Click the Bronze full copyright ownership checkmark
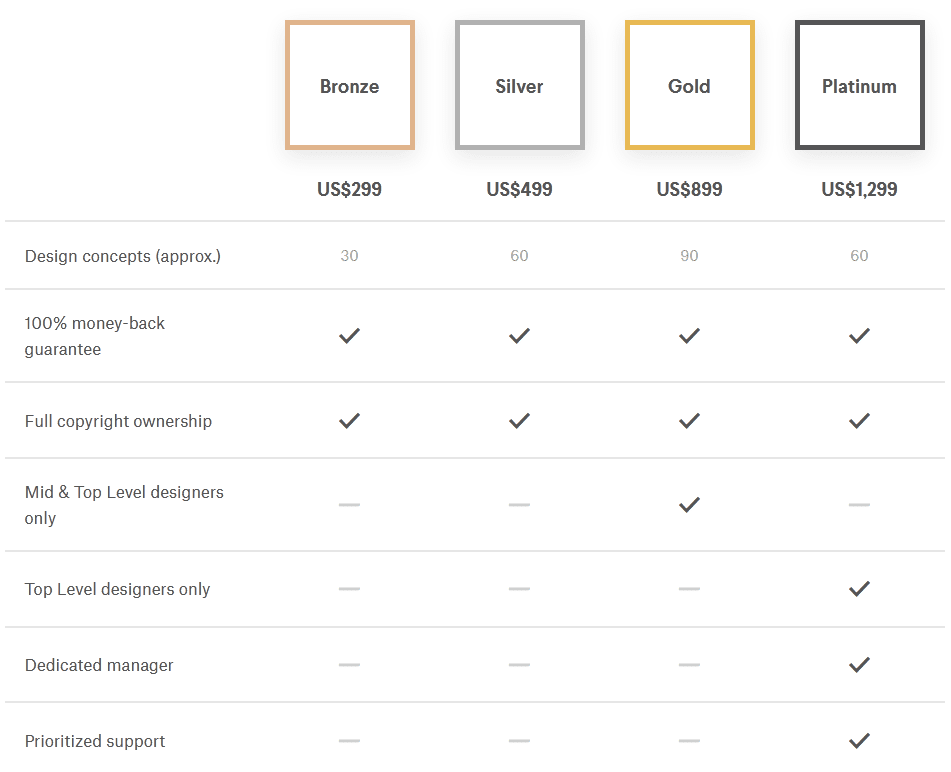This screenshot has width=951, height=772. [349, 421]
